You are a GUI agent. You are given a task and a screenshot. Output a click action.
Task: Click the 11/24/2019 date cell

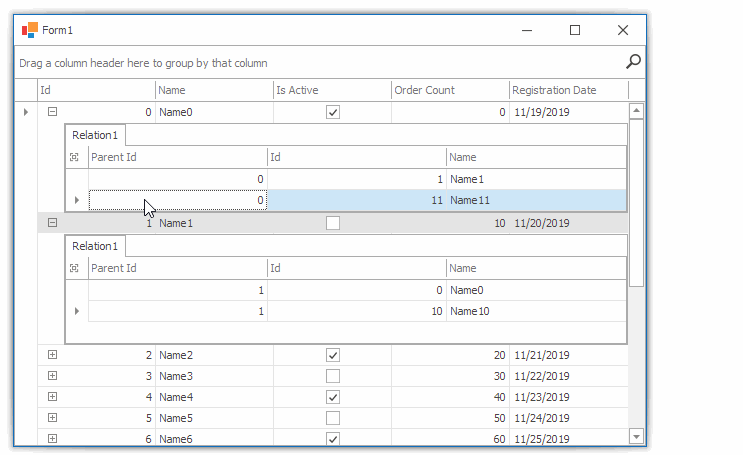[x=569, y=418]
